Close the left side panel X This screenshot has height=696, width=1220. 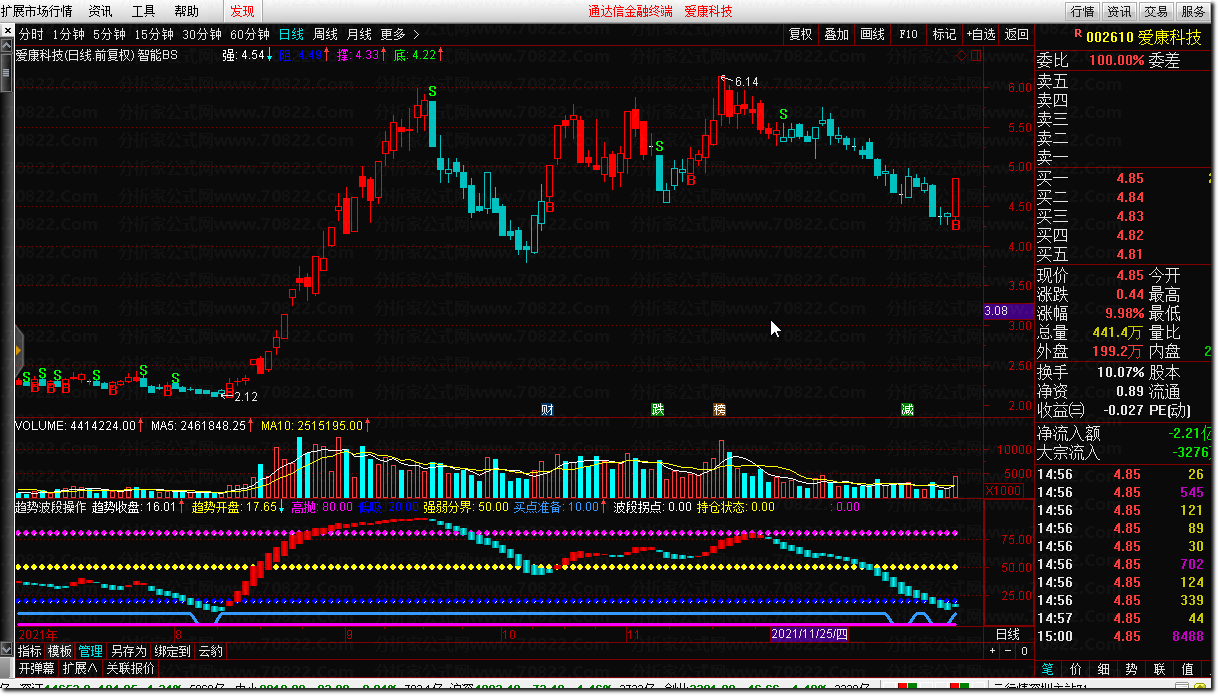click(x=7, y=33)
